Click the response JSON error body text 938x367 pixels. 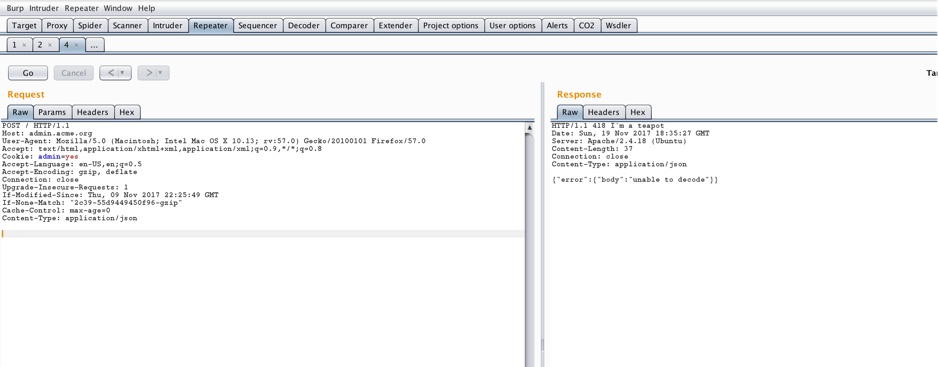[634, 180]
